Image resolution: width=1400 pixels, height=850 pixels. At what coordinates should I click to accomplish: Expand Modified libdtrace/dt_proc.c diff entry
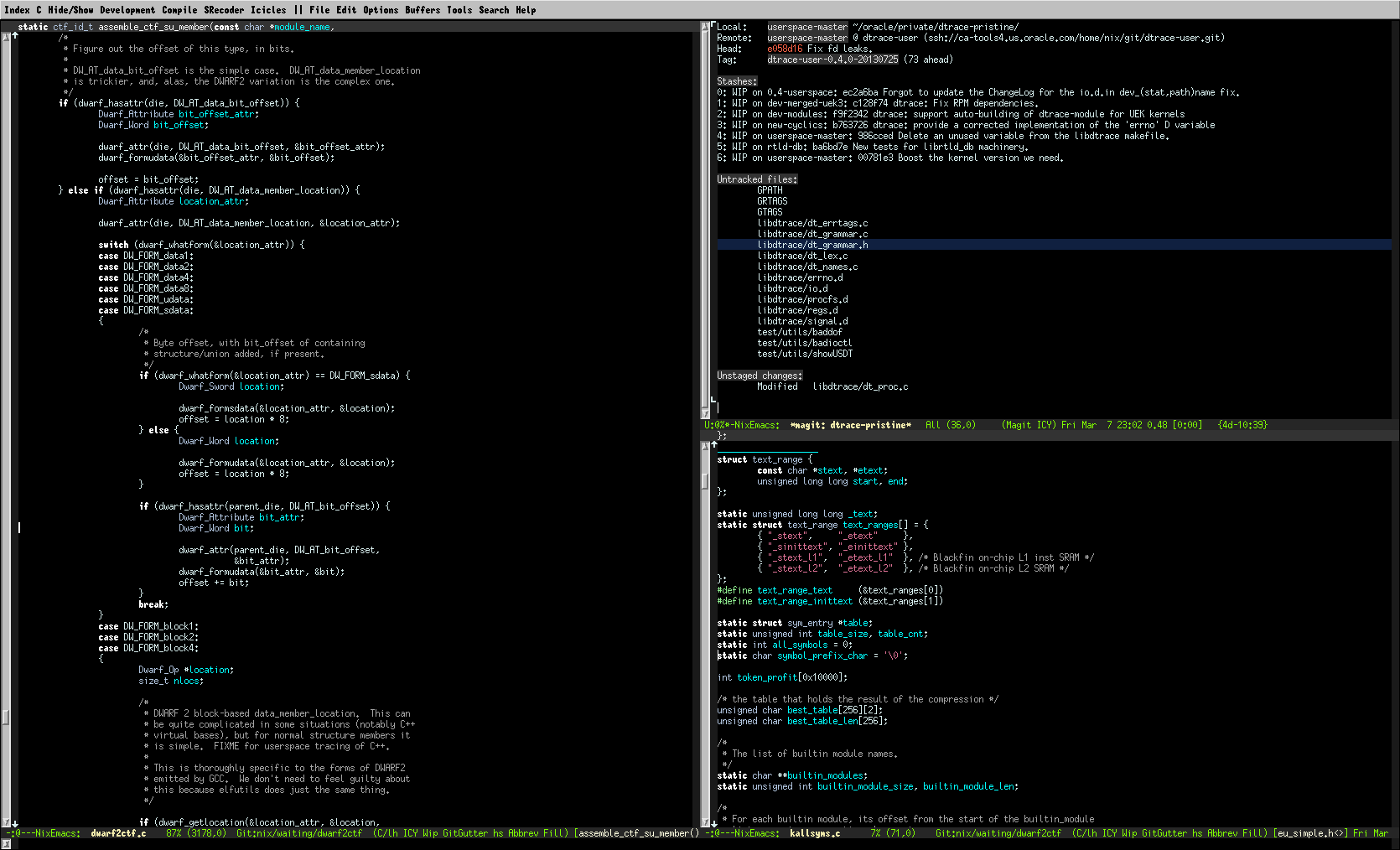[832, 386]
